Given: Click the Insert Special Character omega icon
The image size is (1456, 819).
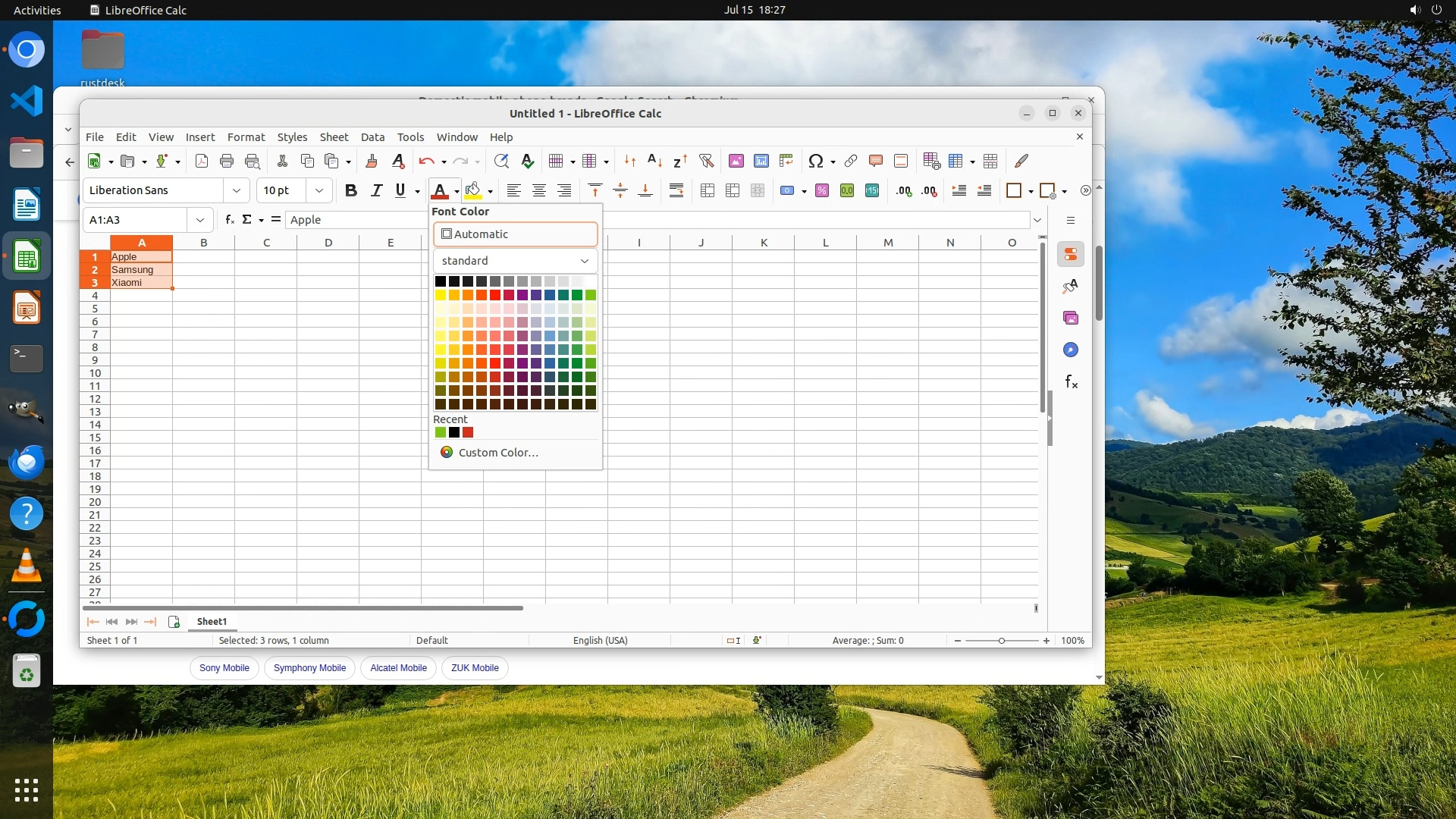Looking at the screenshot, I should [x=816, y=161].
